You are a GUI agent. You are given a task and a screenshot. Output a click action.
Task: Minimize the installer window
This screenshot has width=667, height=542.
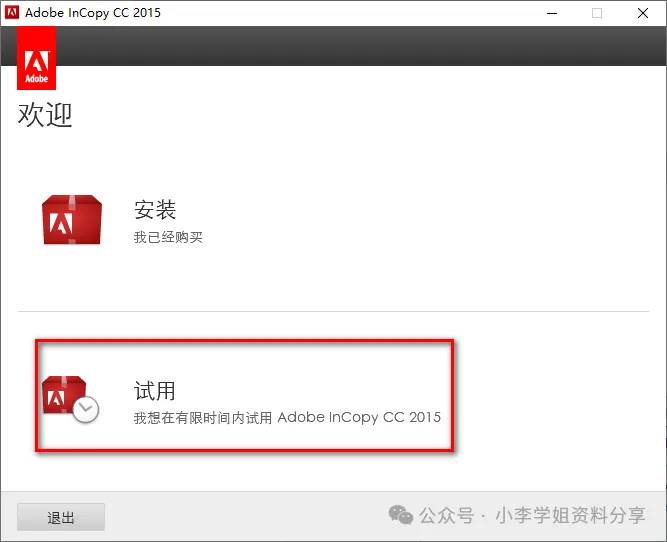pyautogui.click(x=552, y=13)
